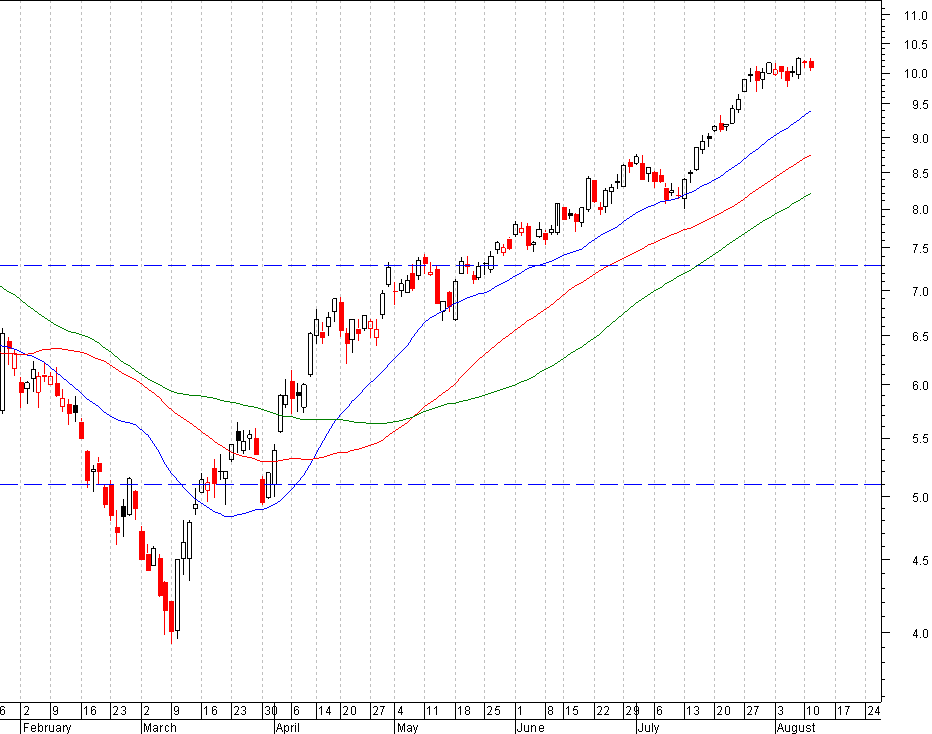Image resolution: width=932 pixels, height=734 pixels.
Task: Click the 10.5 price axis label
Action: [915, 45]
